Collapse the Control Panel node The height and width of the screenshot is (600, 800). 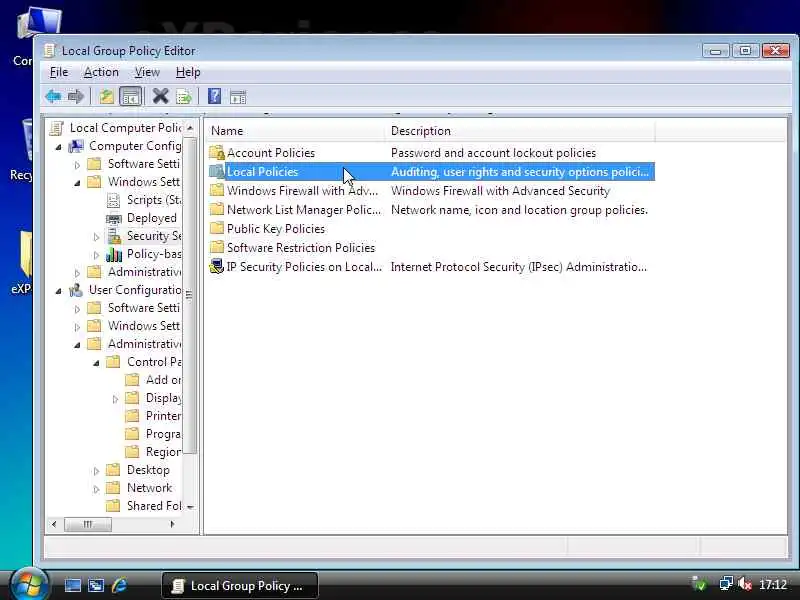pos(96,363)
